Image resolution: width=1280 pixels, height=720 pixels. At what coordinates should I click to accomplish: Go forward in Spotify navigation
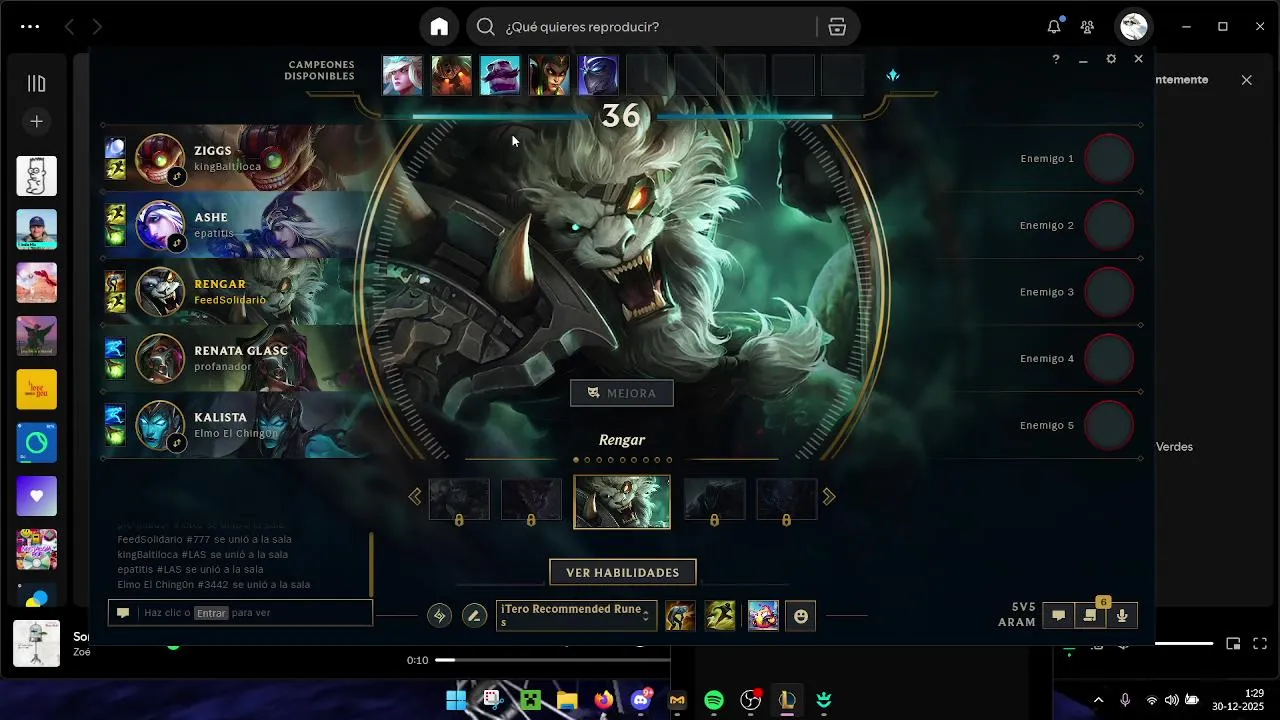click(97, 27)
